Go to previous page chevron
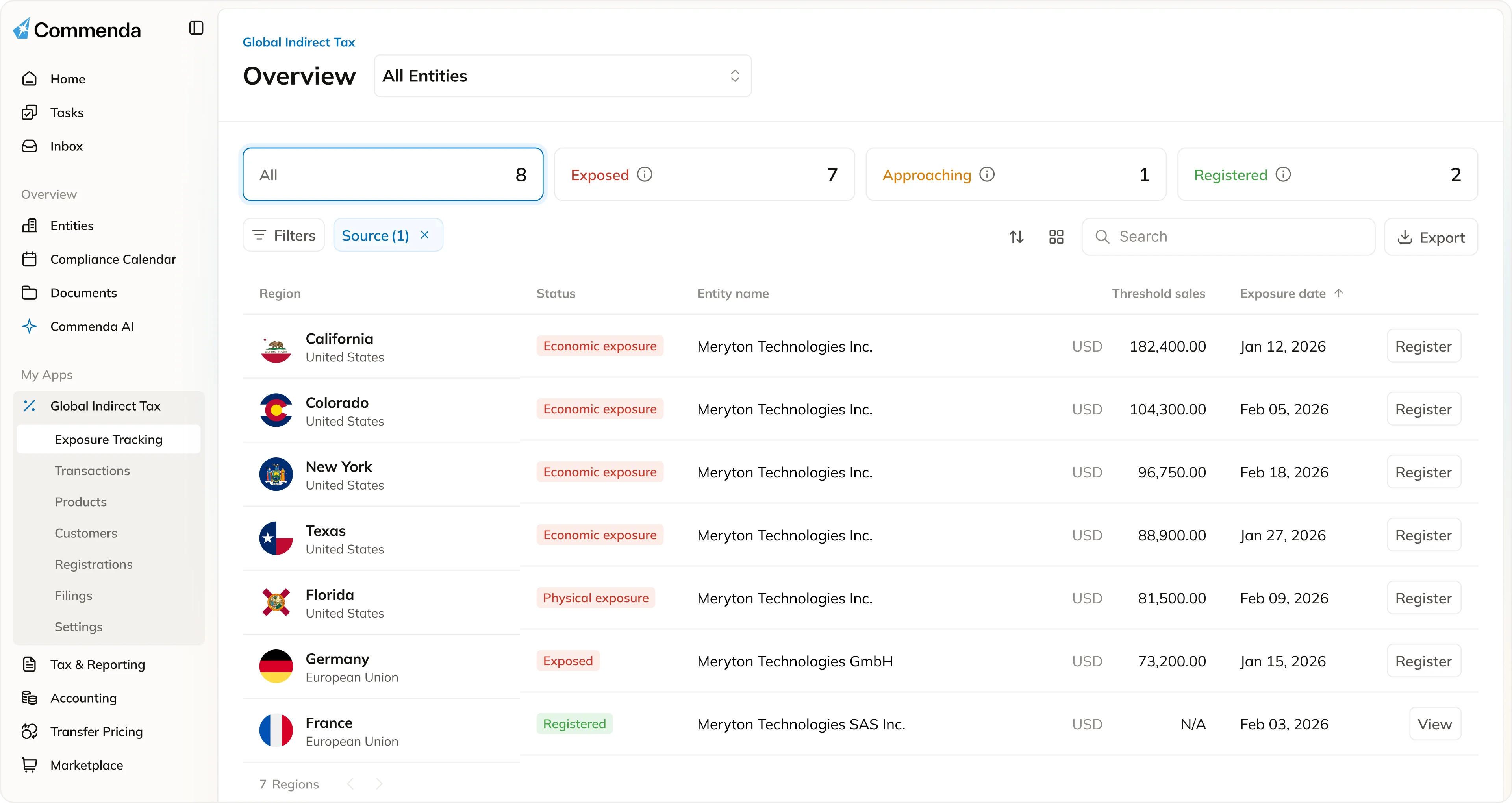Screen dimensions: 1512x803 pyautogui.click(x=350, y=784)
